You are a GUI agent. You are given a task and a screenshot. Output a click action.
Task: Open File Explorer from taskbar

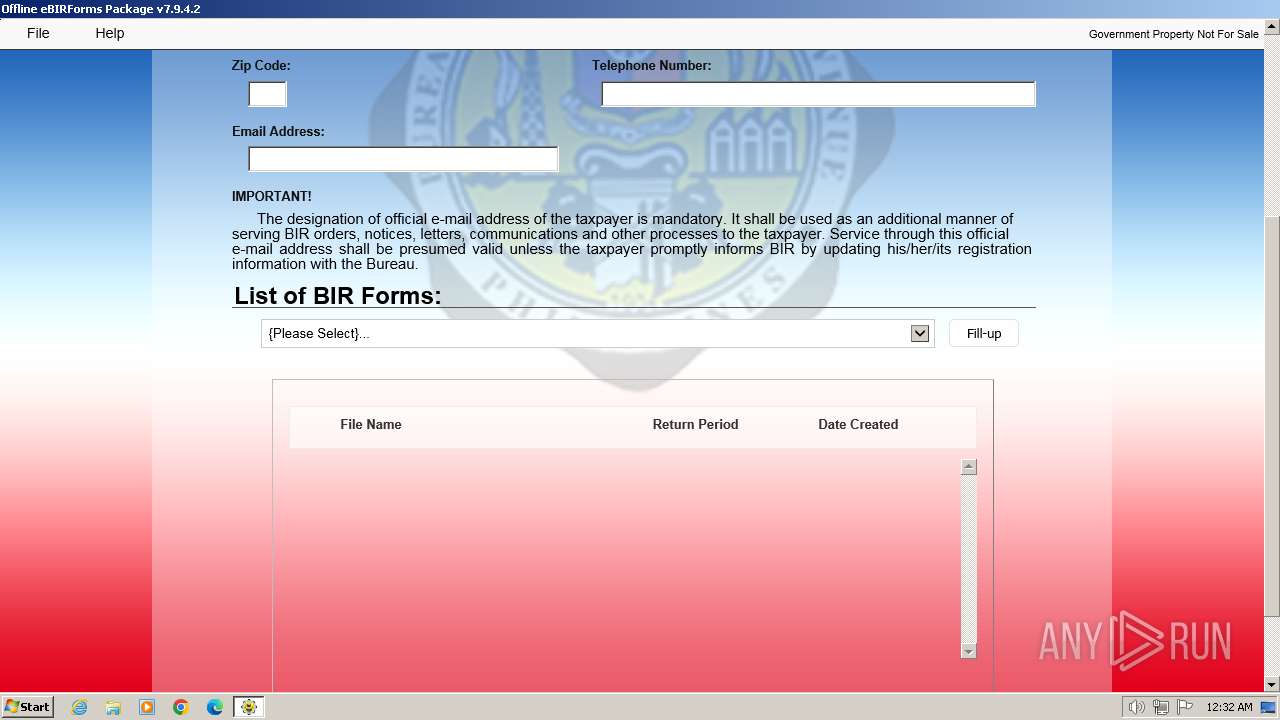click(x=113, y=707)
